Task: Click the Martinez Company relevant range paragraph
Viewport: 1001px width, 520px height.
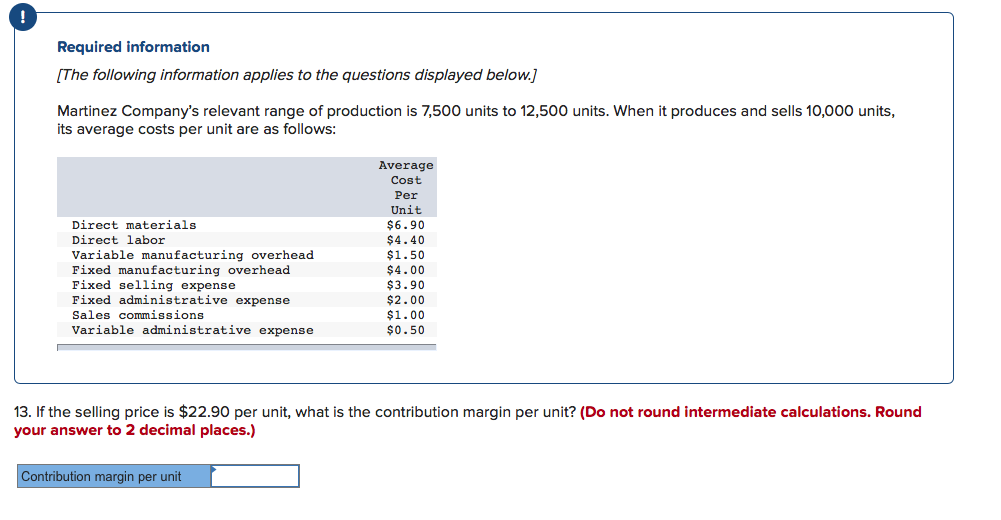Action: pyautogui.click(x=476, y=120)
